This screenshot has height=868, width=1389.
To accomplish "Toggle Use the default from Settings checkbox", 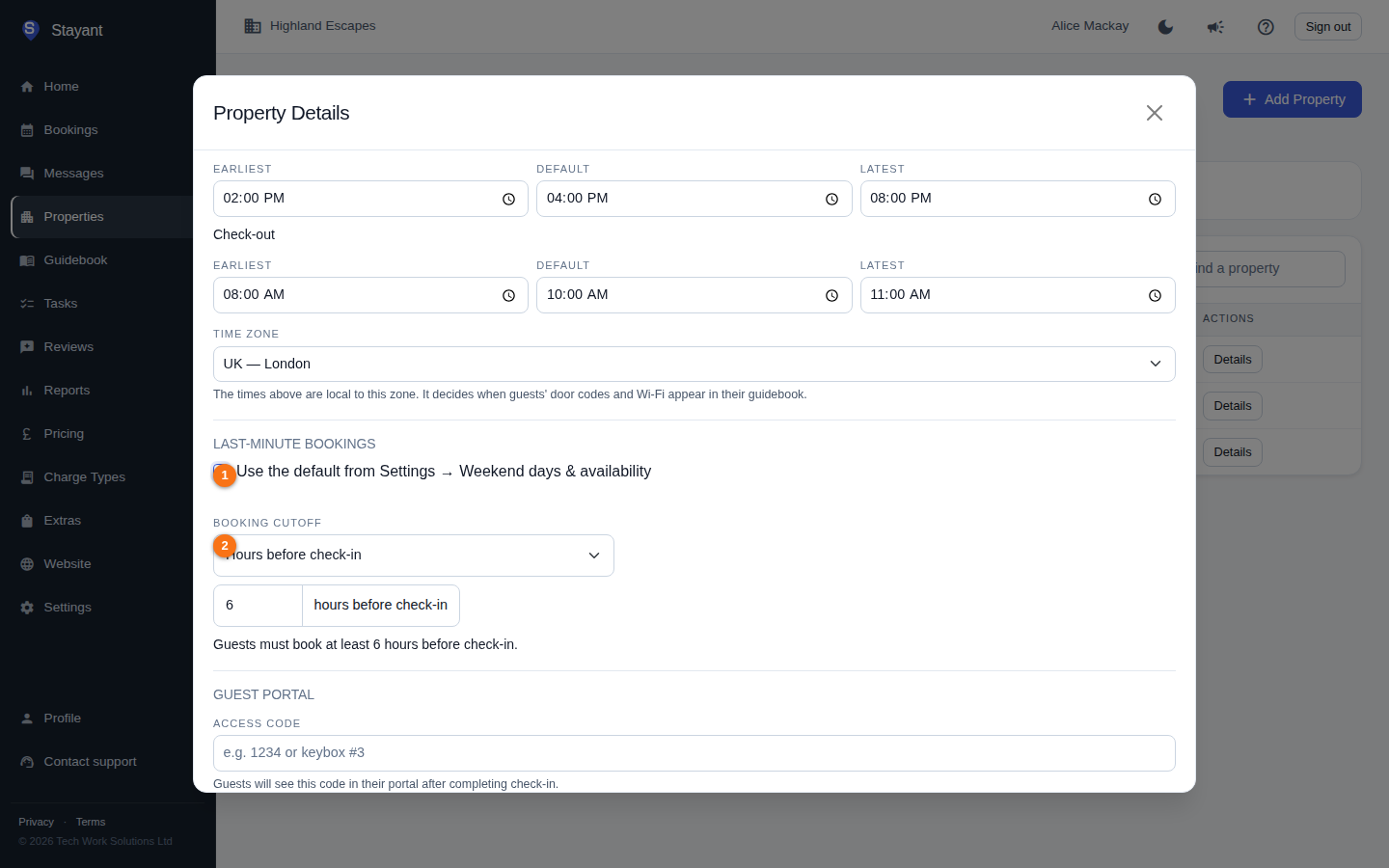I will coord(221,472).
